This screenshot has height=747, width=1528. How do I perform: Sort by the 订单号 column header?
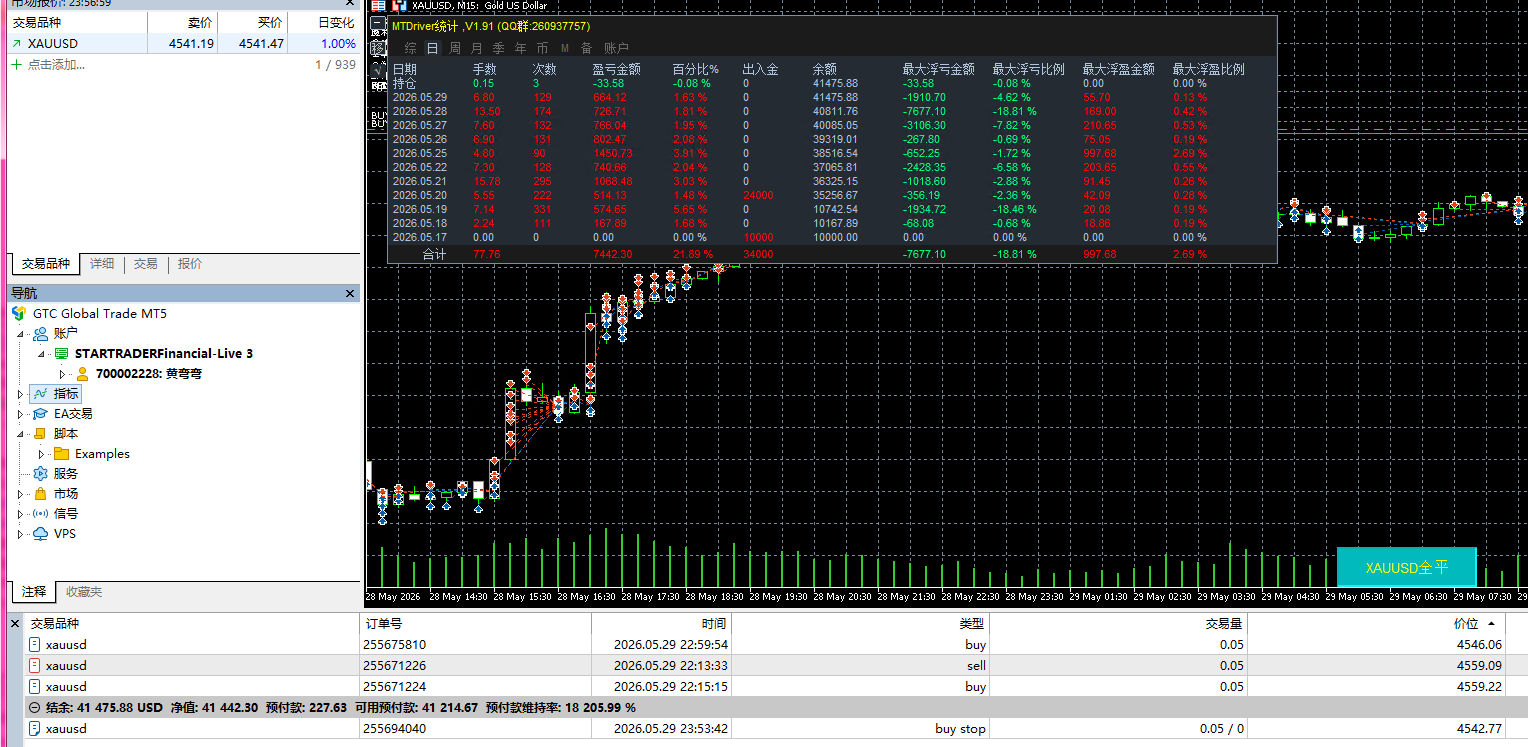475,623
